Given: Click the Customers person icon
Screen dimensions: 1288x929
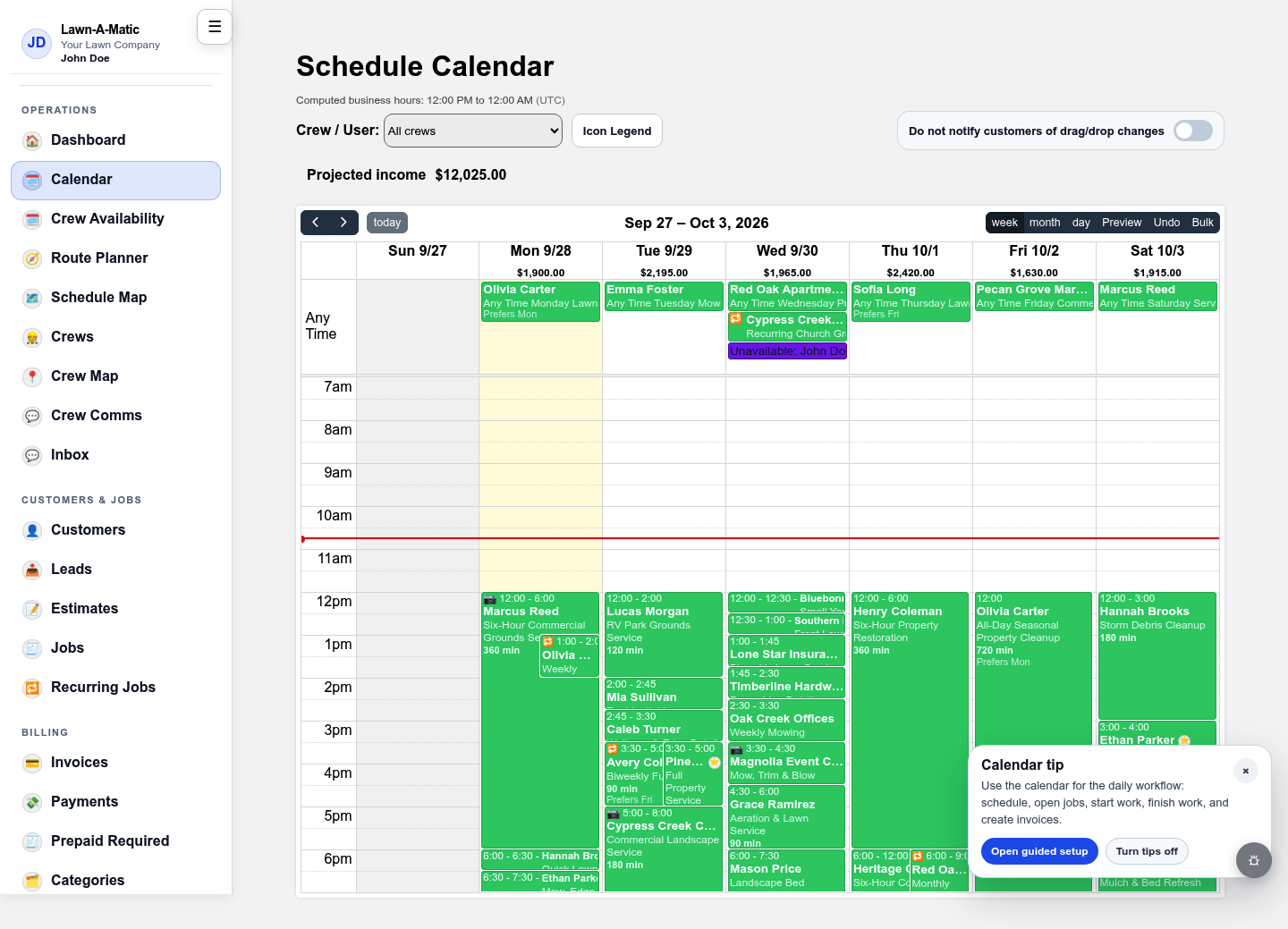Looking at the screenshot, I should (32, 530).
